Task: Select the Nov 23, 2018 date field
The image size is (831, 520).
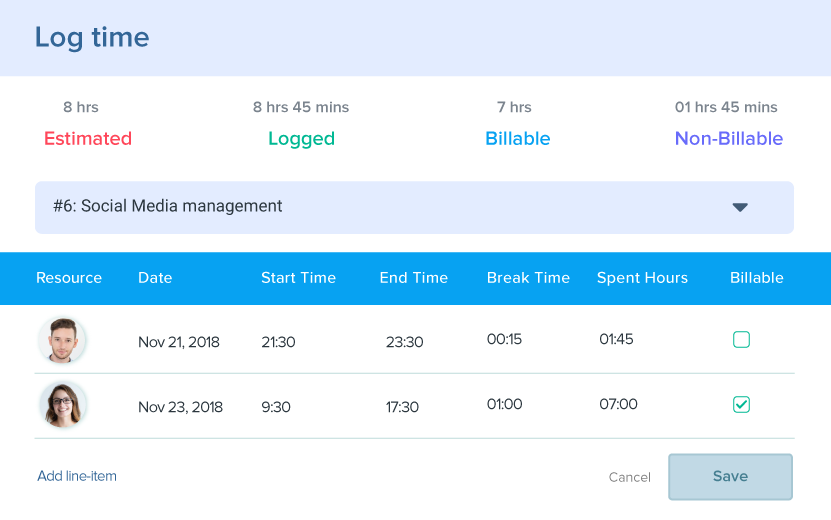Action: click(180, 407)
